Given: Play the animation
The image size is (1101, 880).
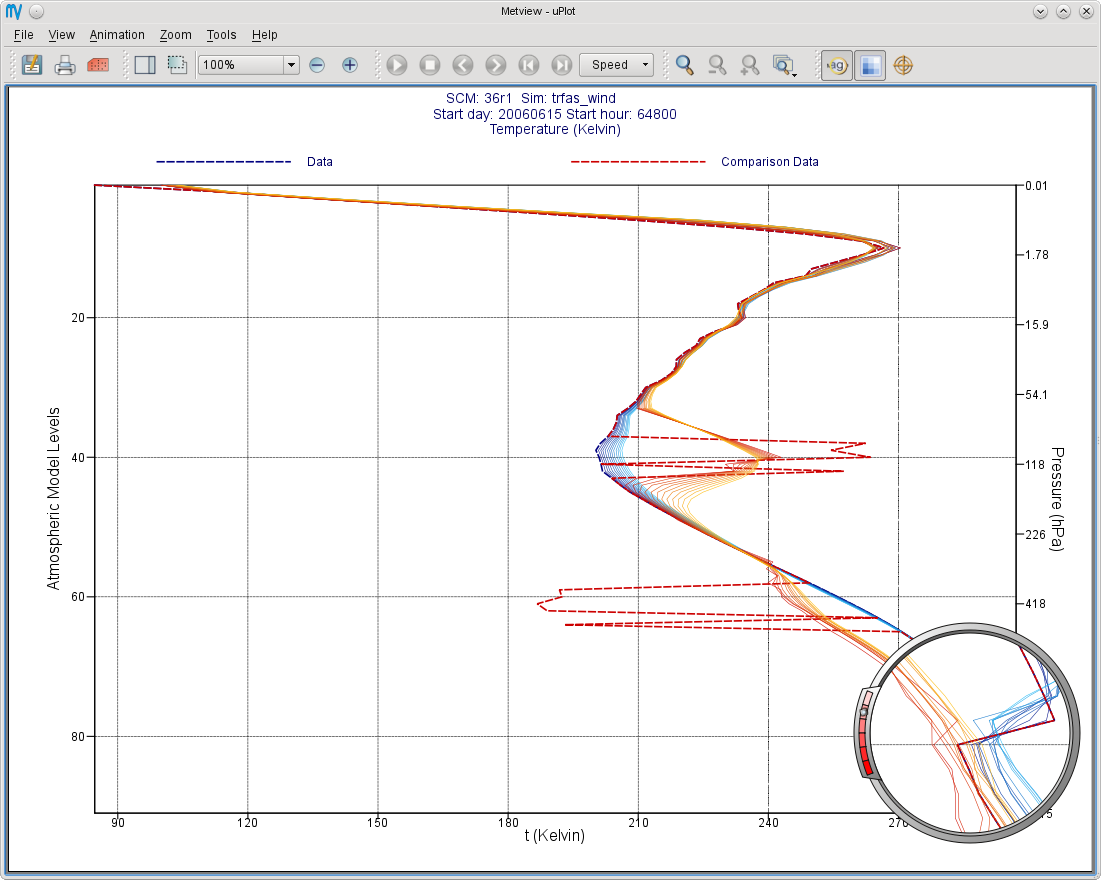Looking at the screenshot, I should coord(397,65).
